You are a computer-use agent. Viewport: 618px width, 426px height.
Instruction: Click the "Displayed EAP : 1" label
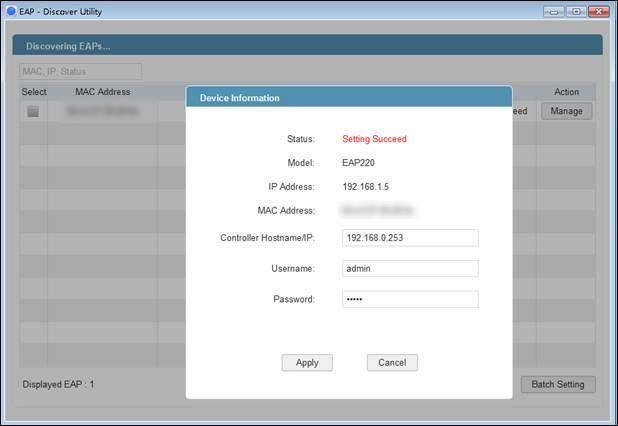[58, 385]
